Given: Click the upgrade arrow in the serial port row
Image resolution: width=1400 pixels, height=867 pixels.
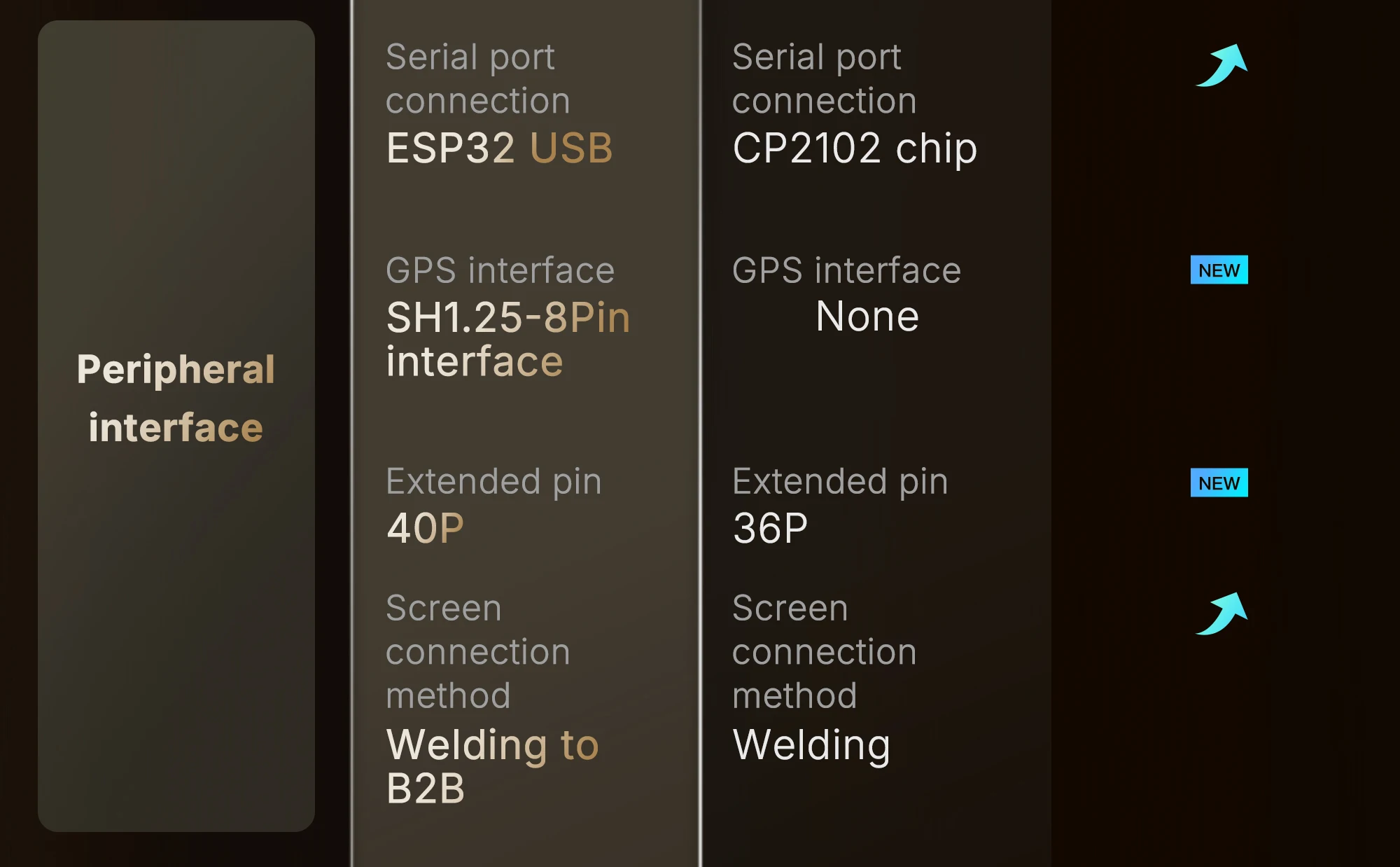Looking at the screenshot, I should click(1221, 65).
